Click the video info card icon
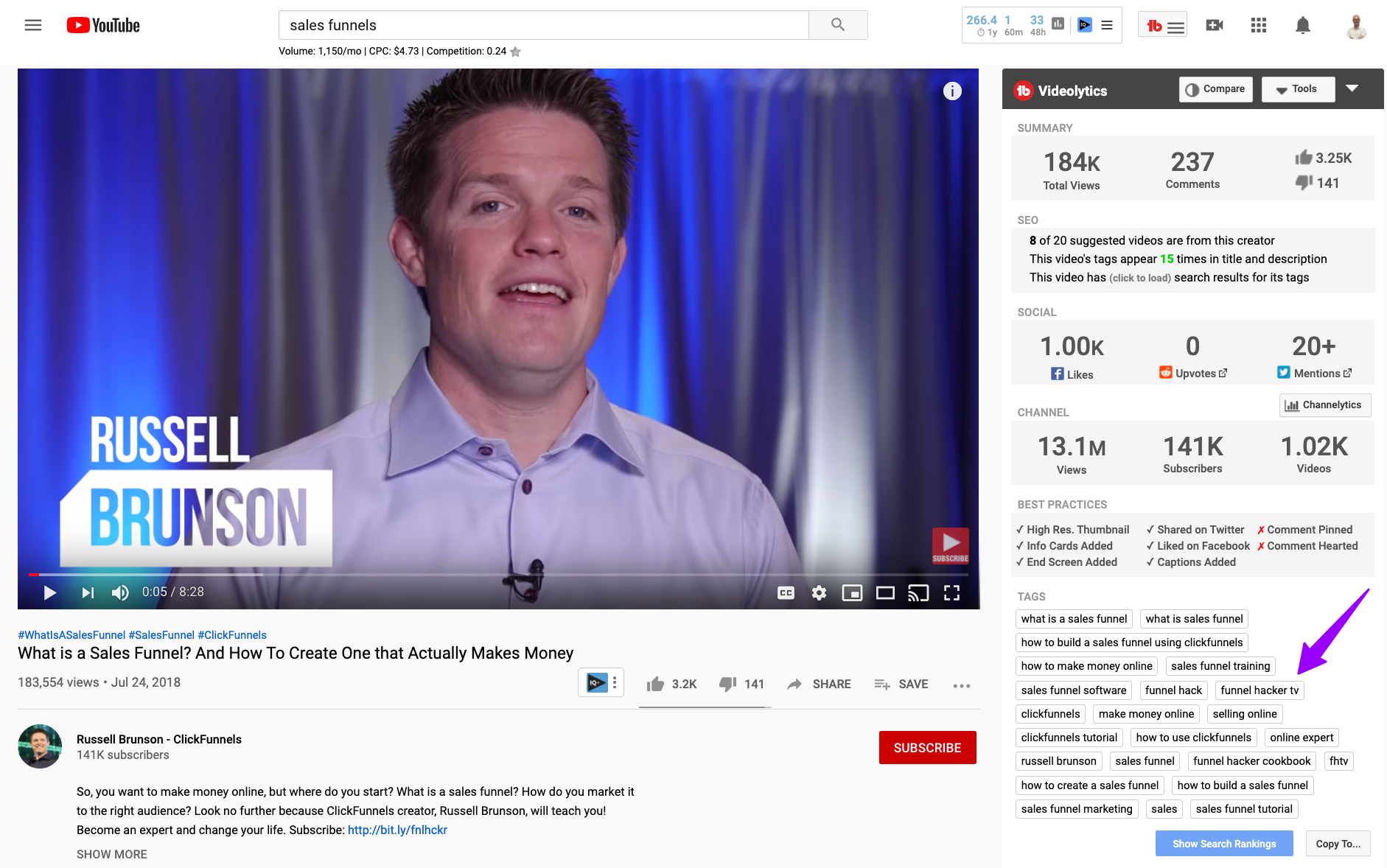This screenshot has height=868, width=1387. click(952, 91)
